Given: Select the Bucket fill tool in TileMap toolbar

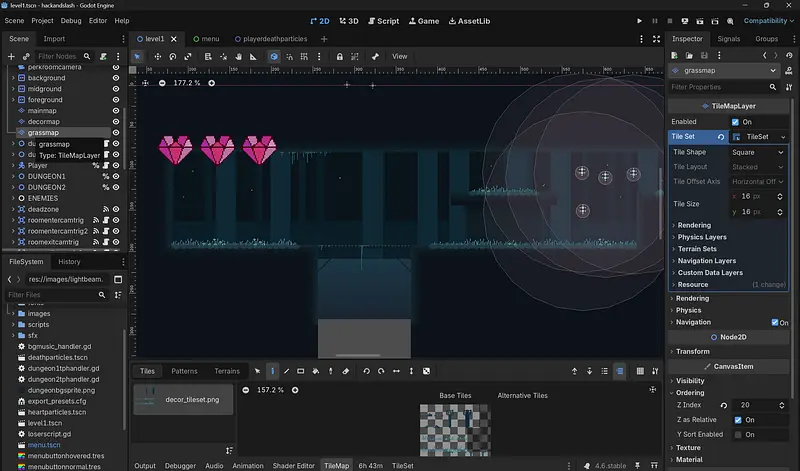Looking at the screenshot, I should 316,371.
